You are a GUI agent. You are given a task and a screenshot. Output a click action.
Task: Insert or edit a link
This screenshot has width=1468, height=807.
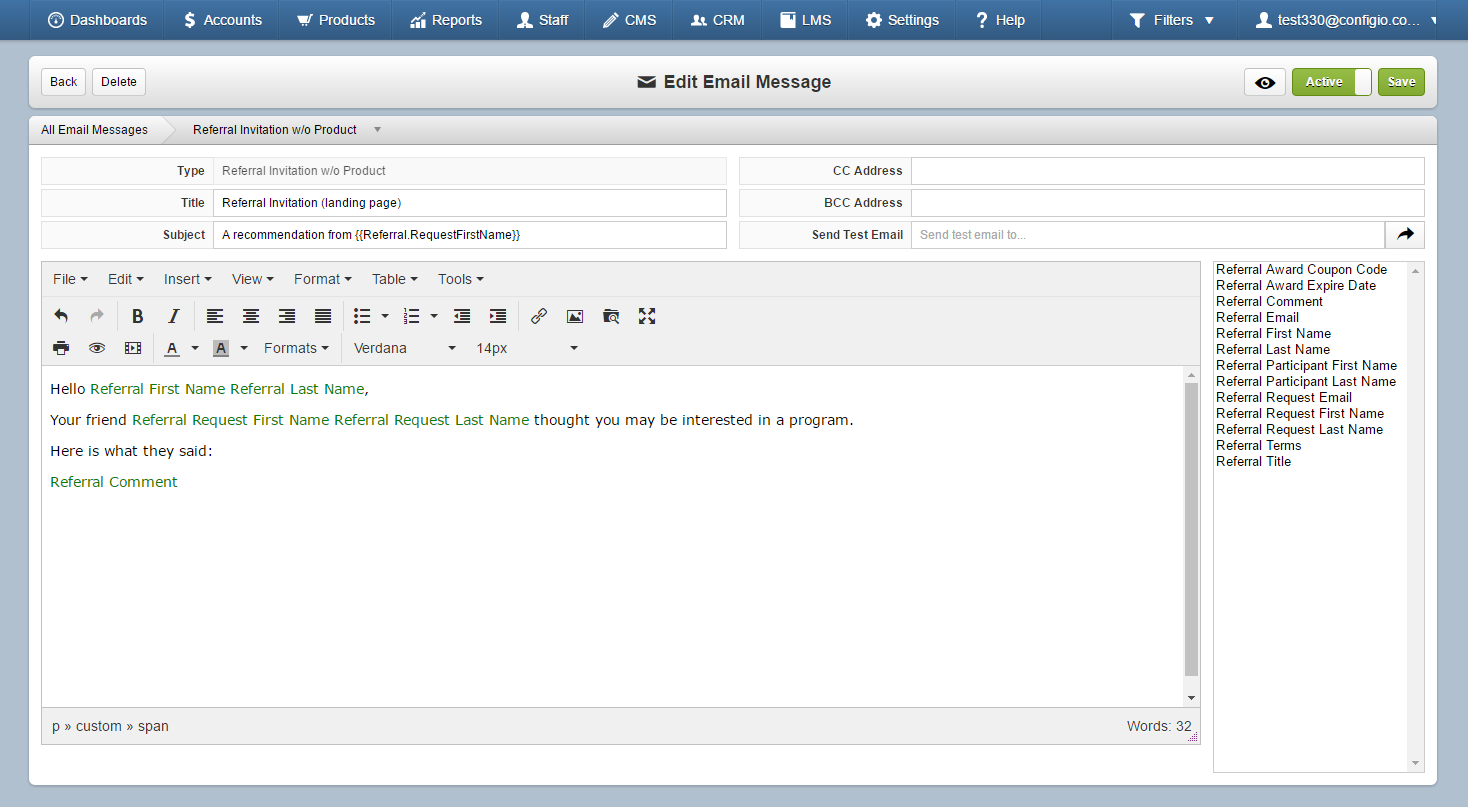click(539, 316)
